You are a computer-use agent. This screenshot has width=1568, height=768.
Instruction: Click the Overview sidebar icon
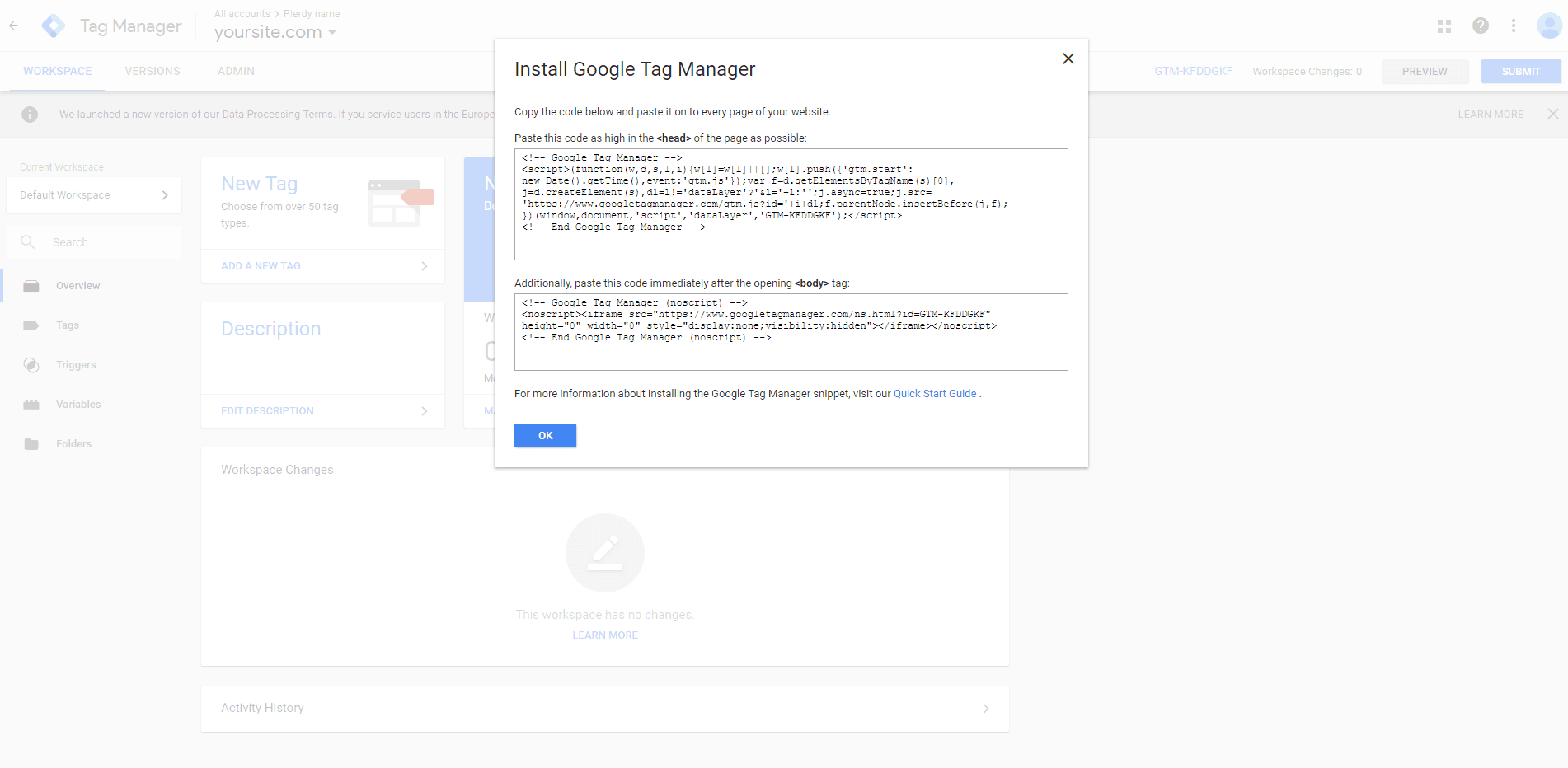pyautogui.click(x=31, y=286)
